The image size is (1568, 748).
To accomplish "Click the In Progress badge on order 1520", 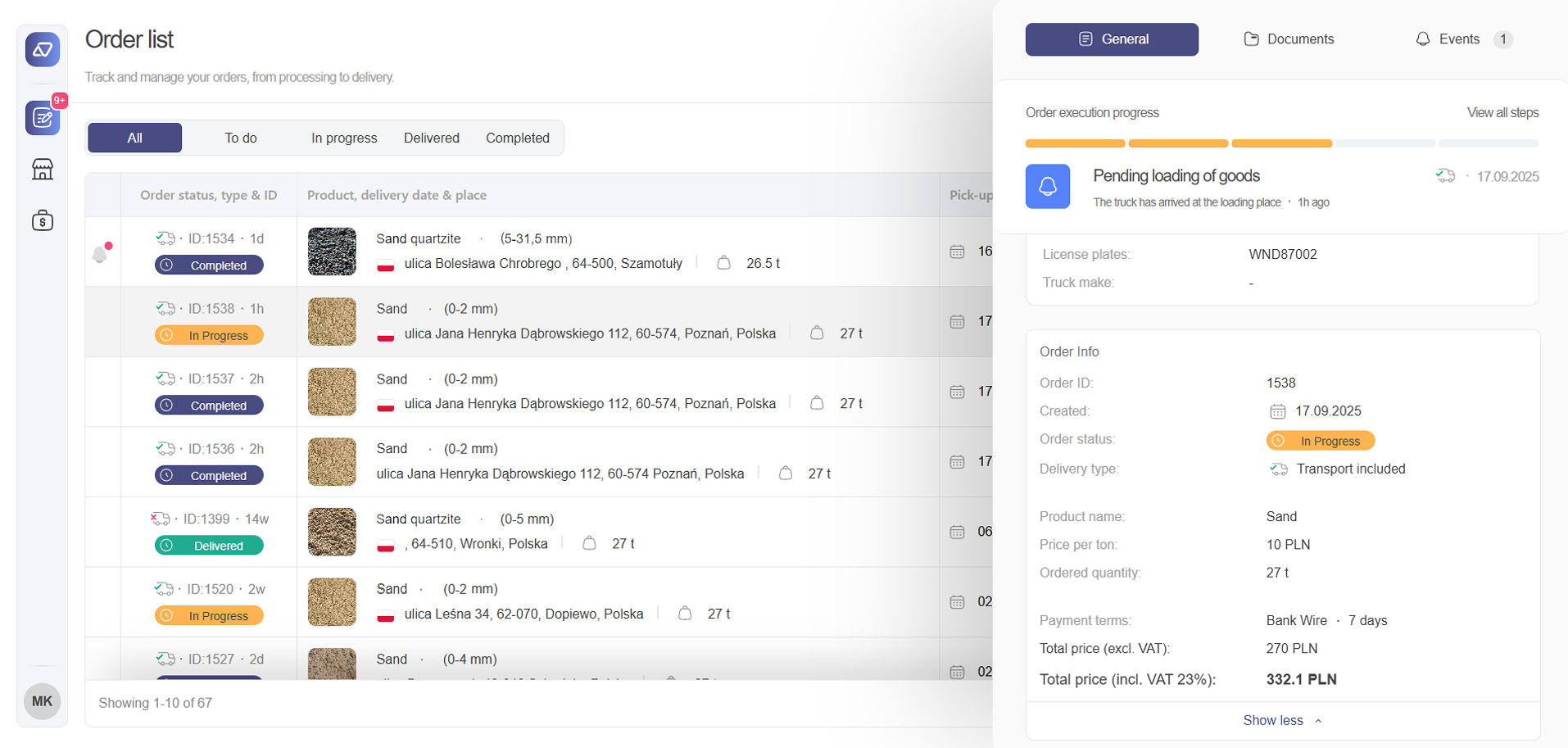I will [209, 616].
